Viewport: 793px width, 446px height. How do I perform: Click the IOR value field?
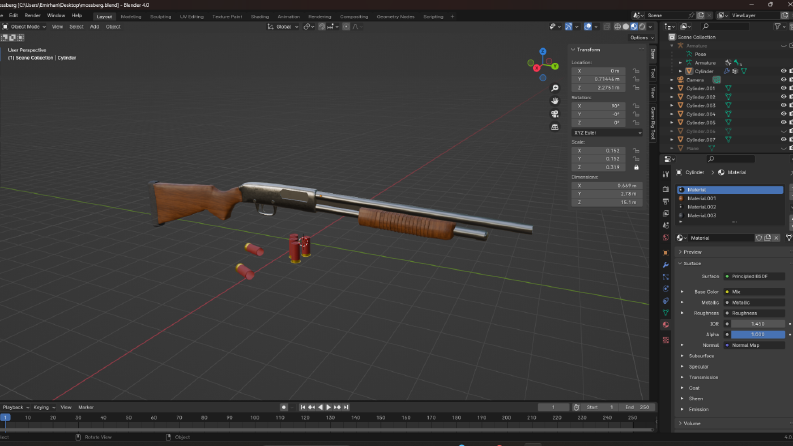pyautogui.click(x=758, y=324)
